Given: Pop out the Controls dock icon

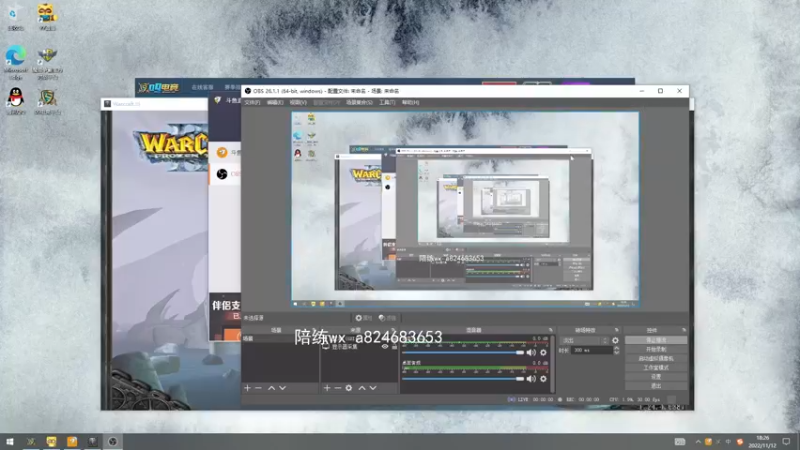Looking at the screenshot, I should (684, 330).
